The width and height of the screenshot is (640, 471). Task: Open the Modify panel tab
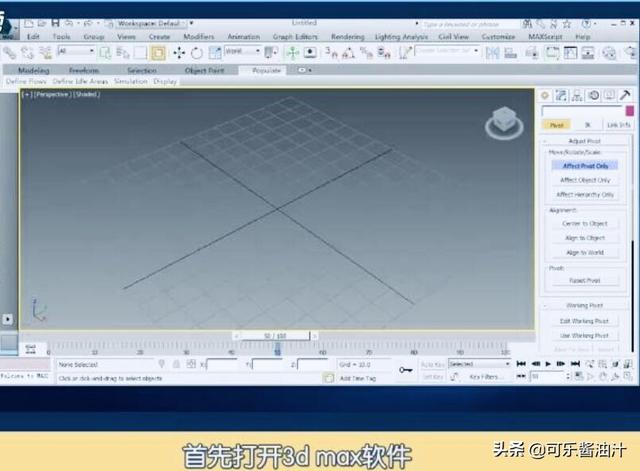point(561,96)
